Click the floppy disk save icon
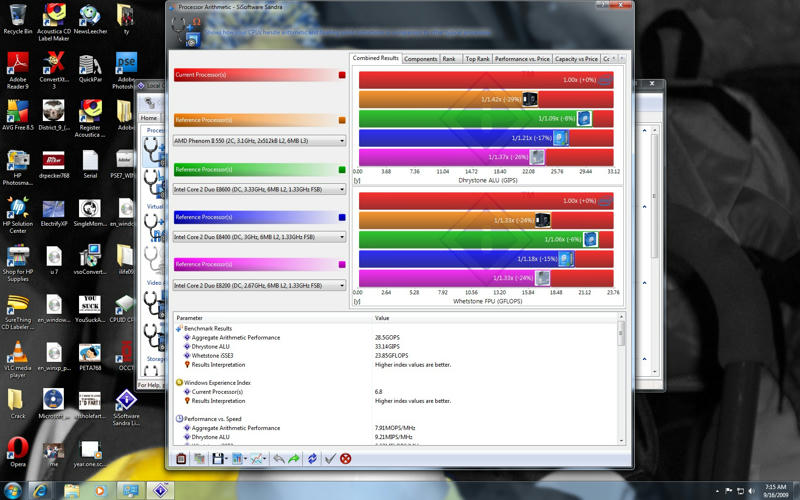 [x=218, y=459]
